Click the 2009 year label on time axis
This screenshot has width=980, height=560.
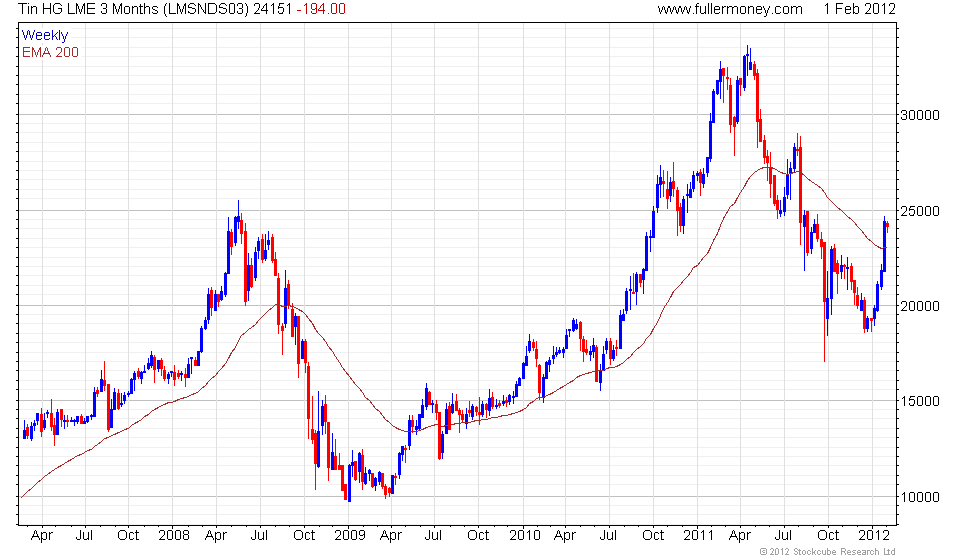coord(349,536)
